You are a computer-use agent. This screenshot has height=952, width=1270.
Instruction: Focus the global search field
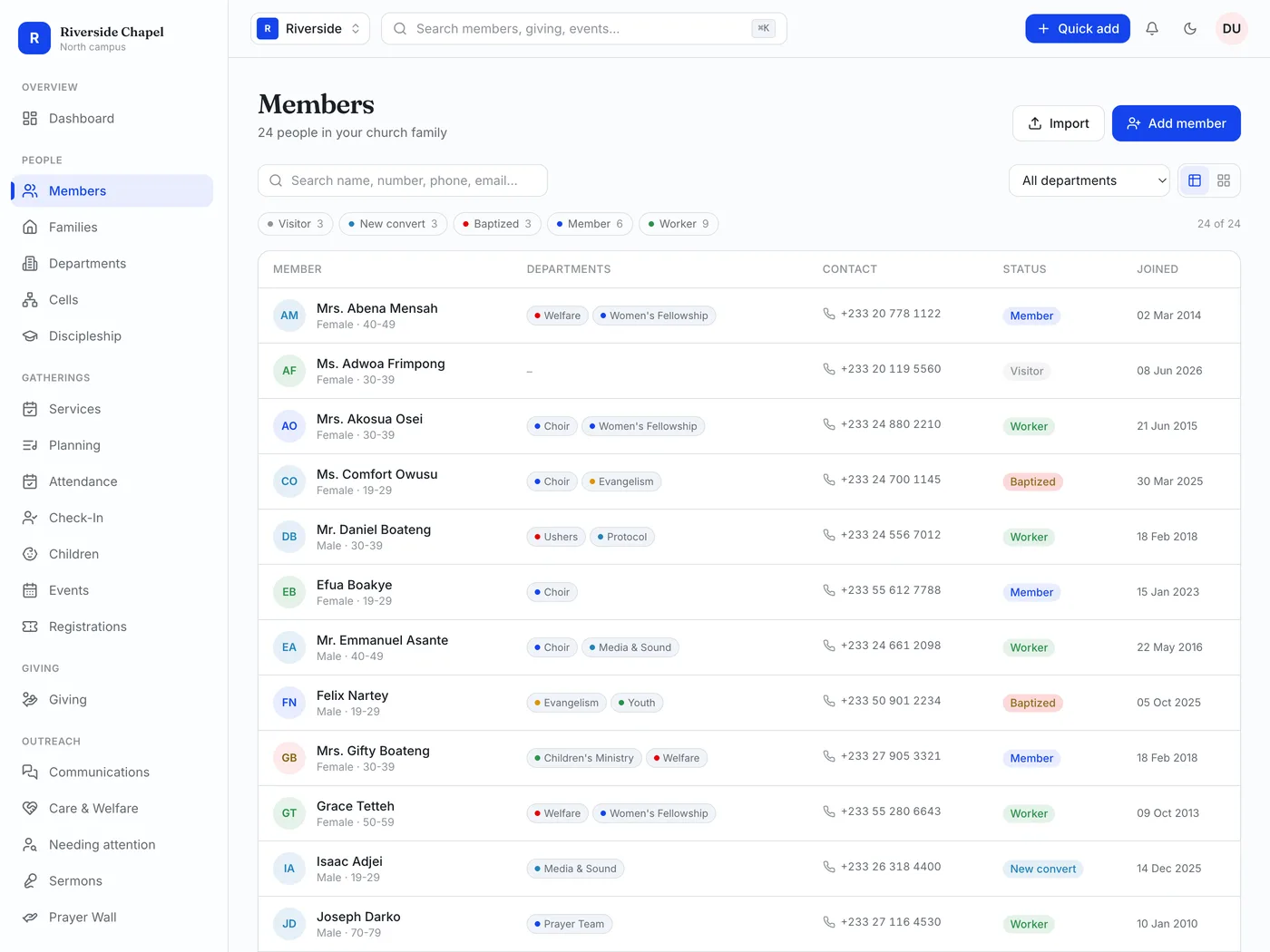pyautogui.click(x=584, y=29)
